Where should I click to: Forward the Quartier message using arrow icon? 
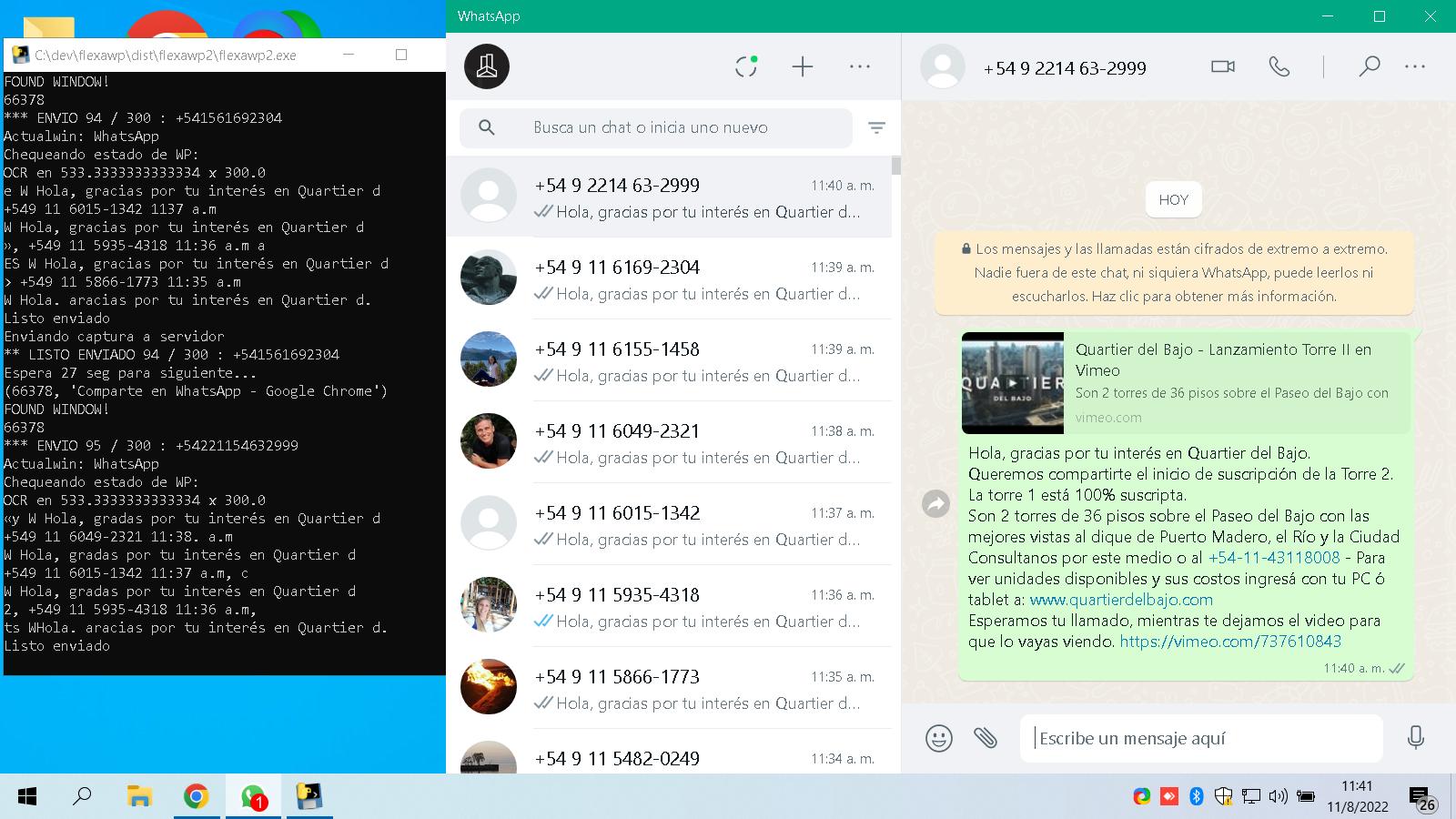coord(936,503)
